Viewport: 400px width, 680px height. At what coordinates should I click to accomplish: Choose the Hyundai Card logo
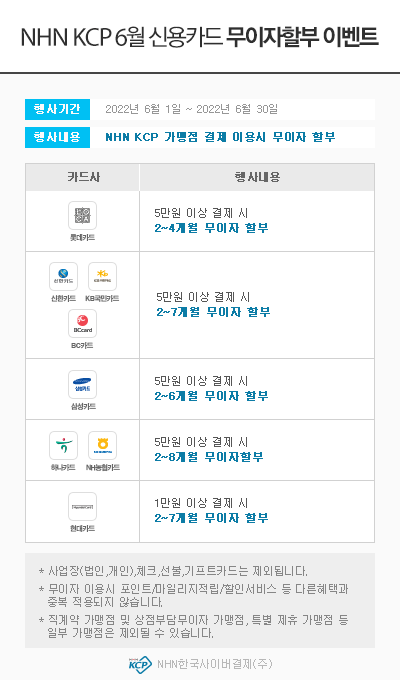(x=82, y=506)
